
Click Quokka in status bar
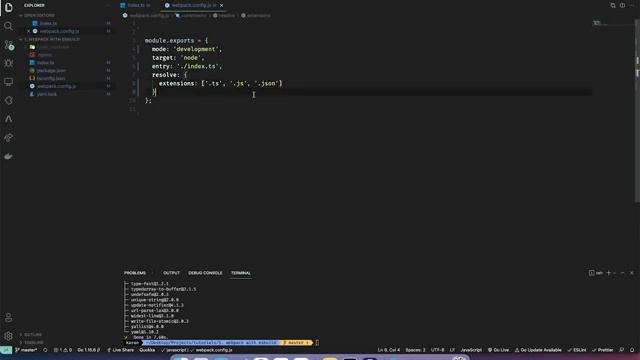click(147, 350)
